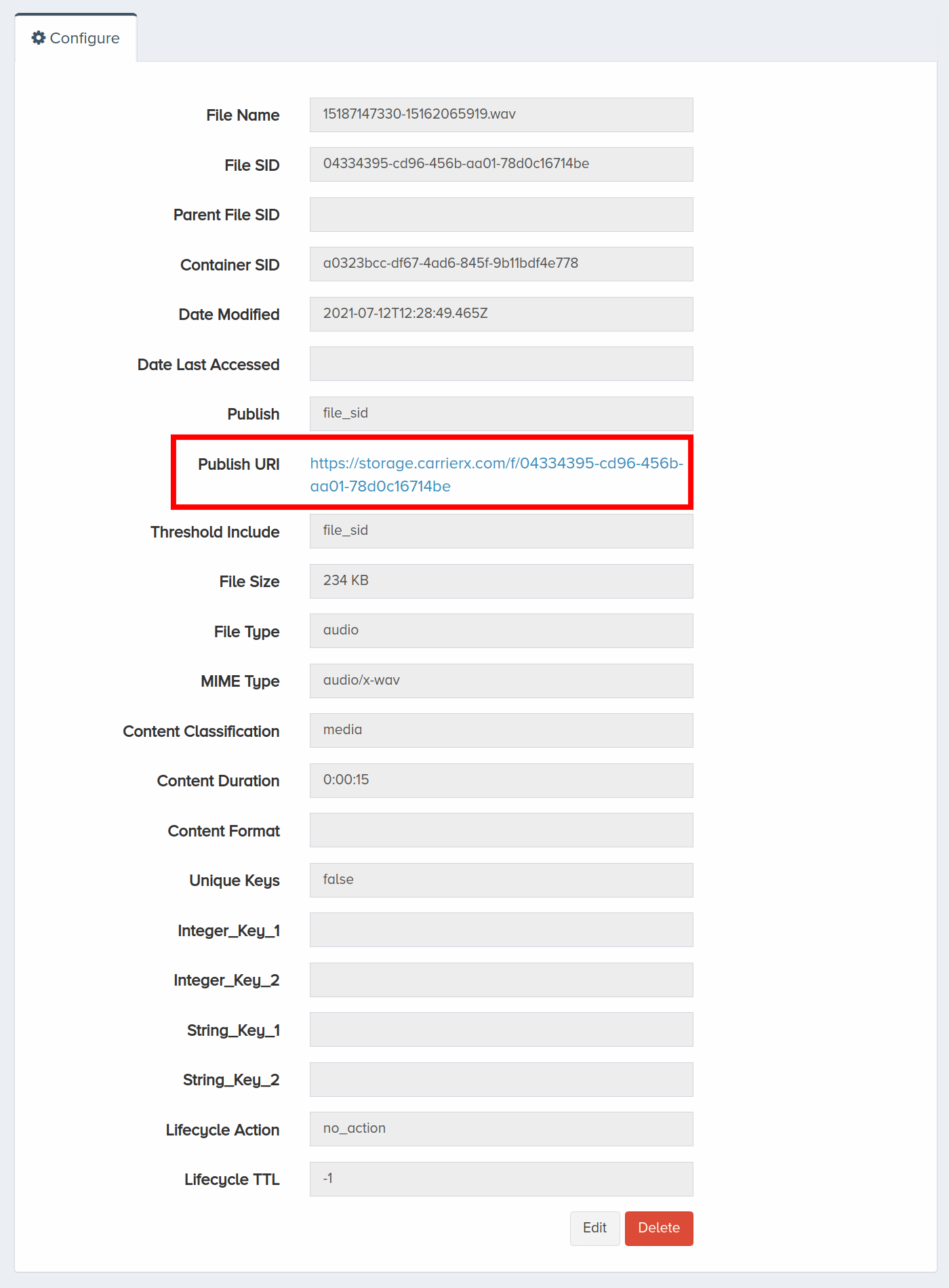Select the MIME Type field
This screenshot has height=1288, width=949.
(502, 681)
